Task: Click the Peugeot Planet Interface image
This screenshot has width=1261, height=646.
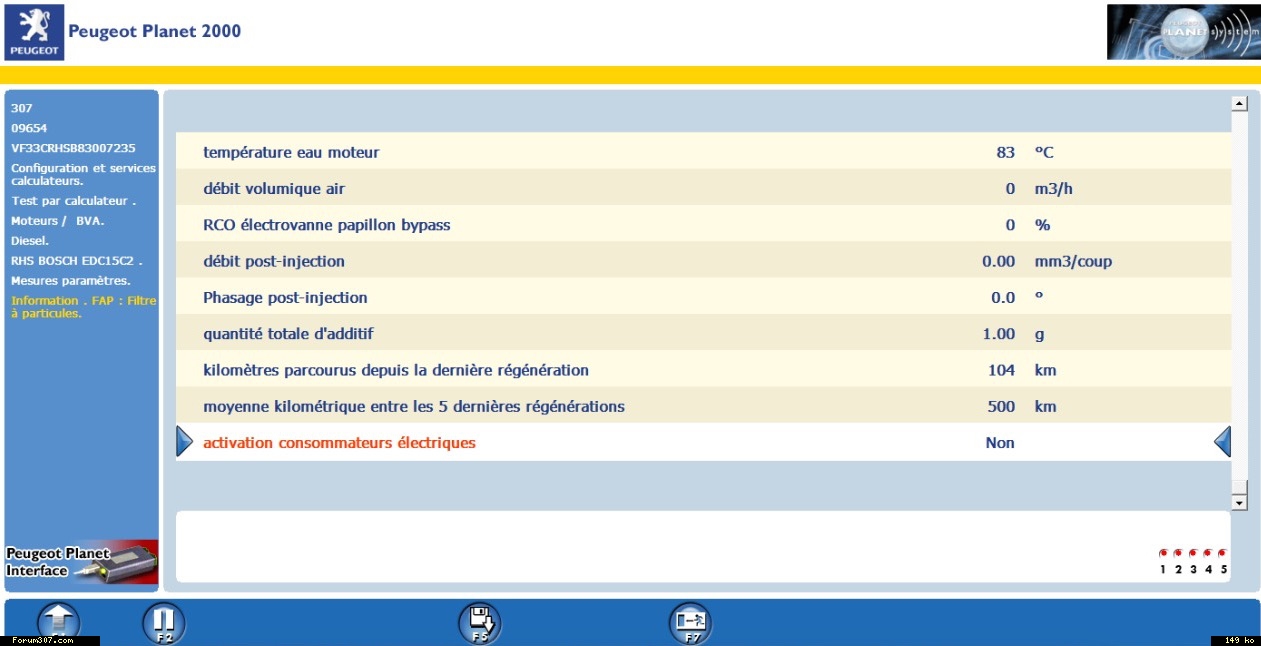Action: [x=82, y=562]
